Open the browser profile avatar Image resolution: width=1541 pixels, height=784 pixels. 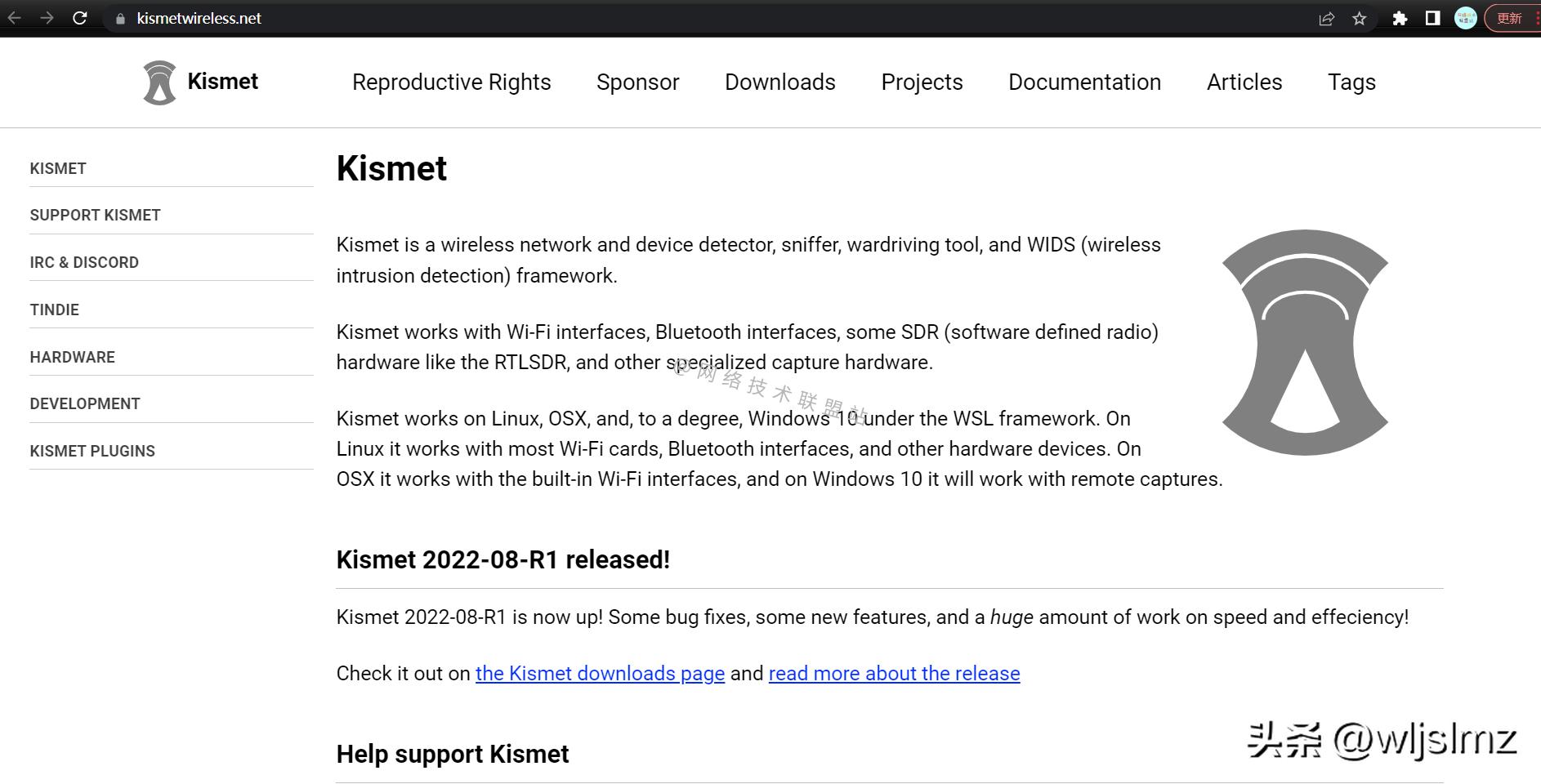coord(1466,18)
